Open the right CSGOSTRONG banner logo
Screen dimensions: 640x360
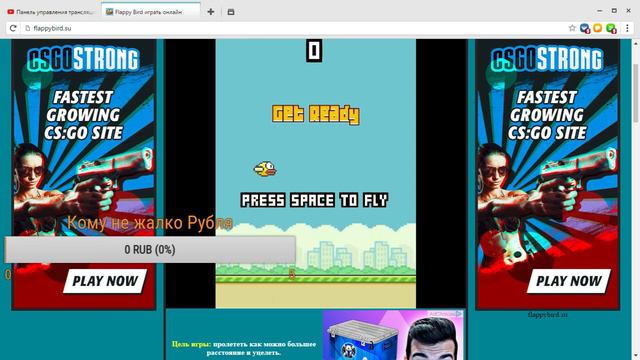point(547,60)
